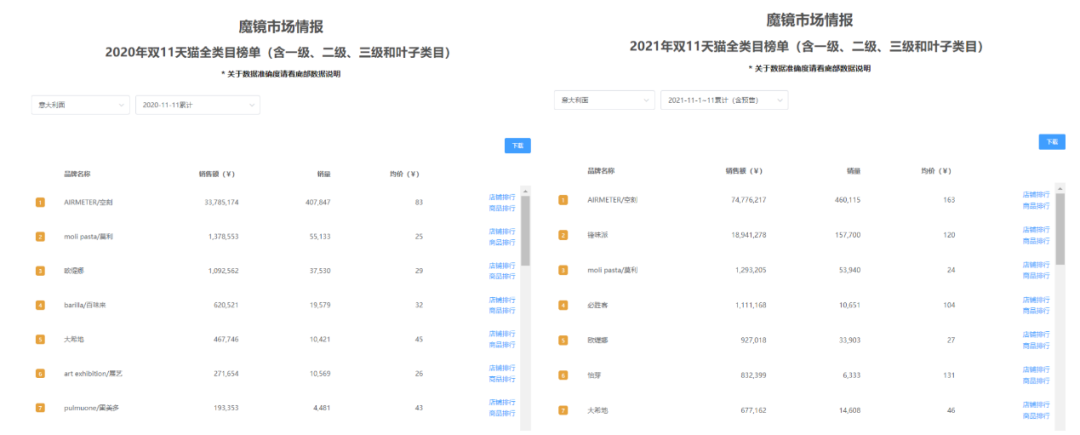Open 商品排行 for the 467,746 sales row
The height and width of the screenshot is (435, 1080).
click(501, 345)
